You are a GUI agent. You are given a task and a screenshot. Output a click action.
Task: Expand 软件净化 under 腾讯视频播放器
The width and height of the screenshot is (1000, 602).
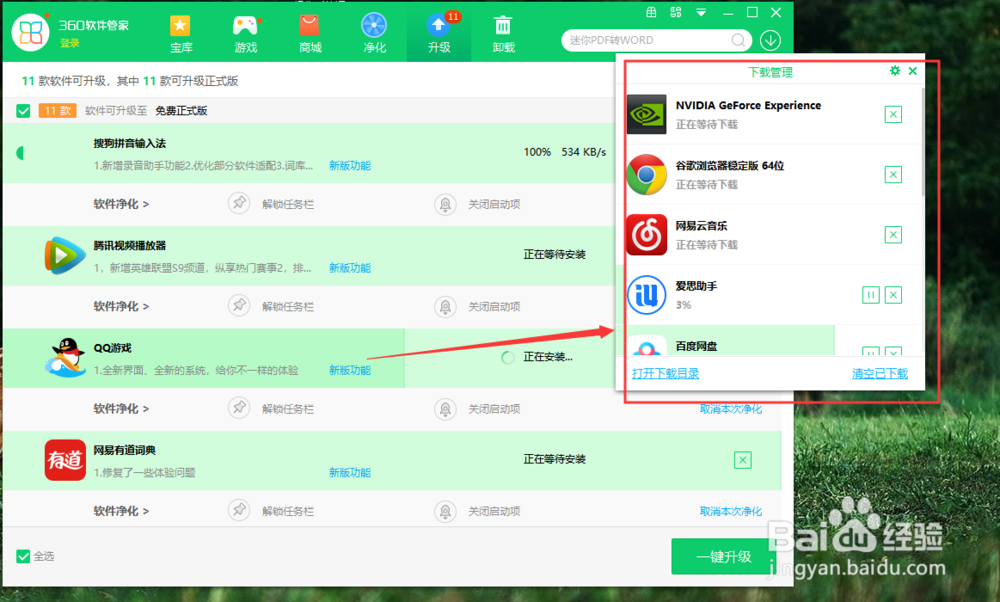point(121,306)
